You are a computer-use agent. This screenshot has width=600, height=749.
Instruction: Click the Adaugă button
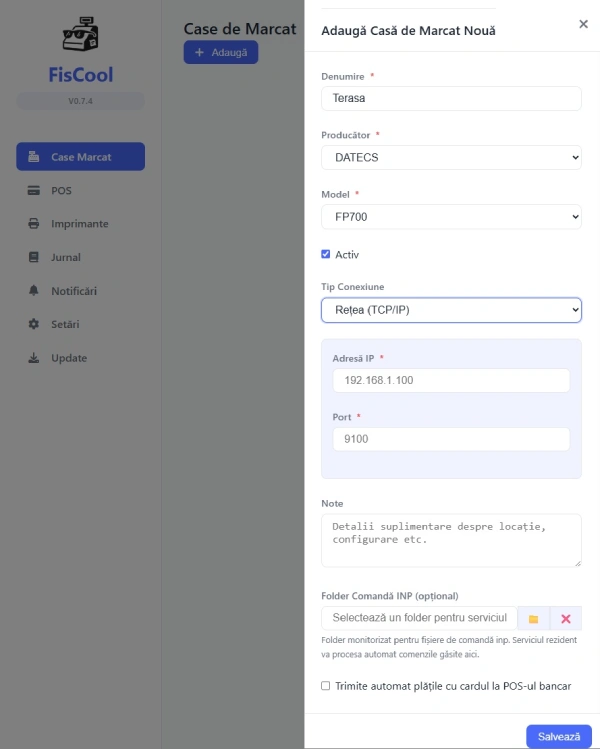tap(221, 52)
